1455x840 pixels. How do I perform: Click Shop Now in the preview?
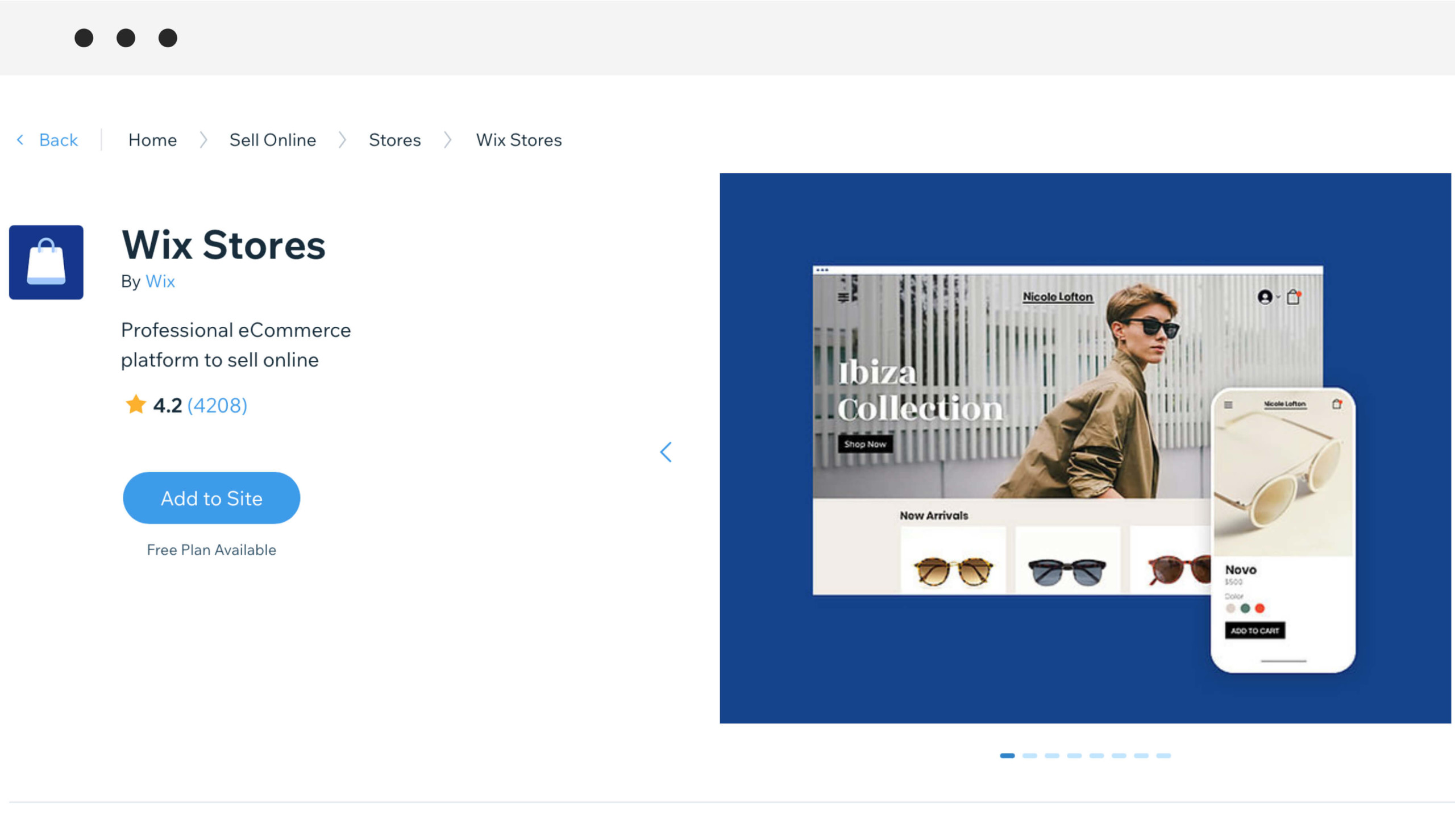click(865, 444)
